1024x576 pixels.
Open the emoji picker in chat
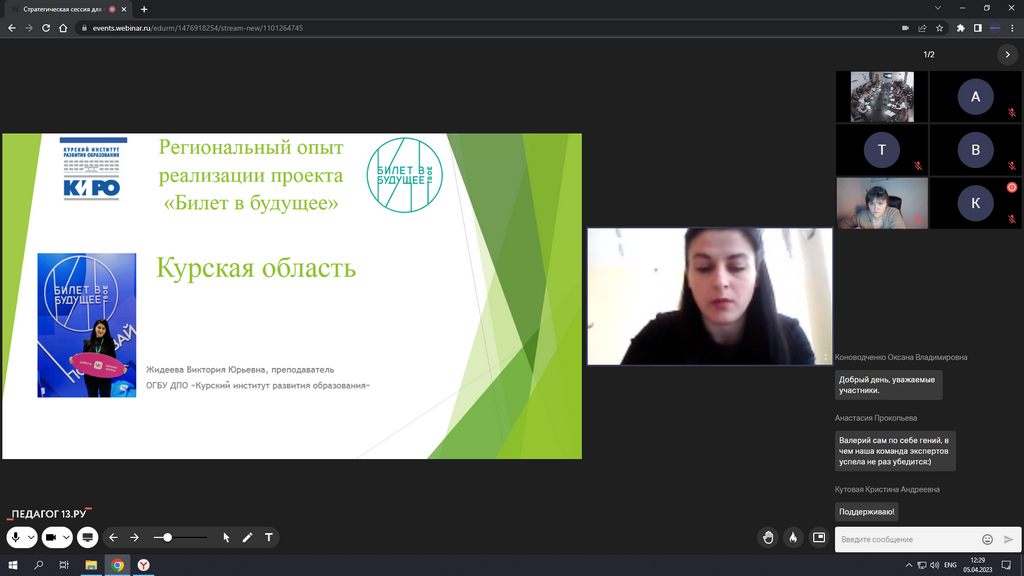tap(987, 539)
